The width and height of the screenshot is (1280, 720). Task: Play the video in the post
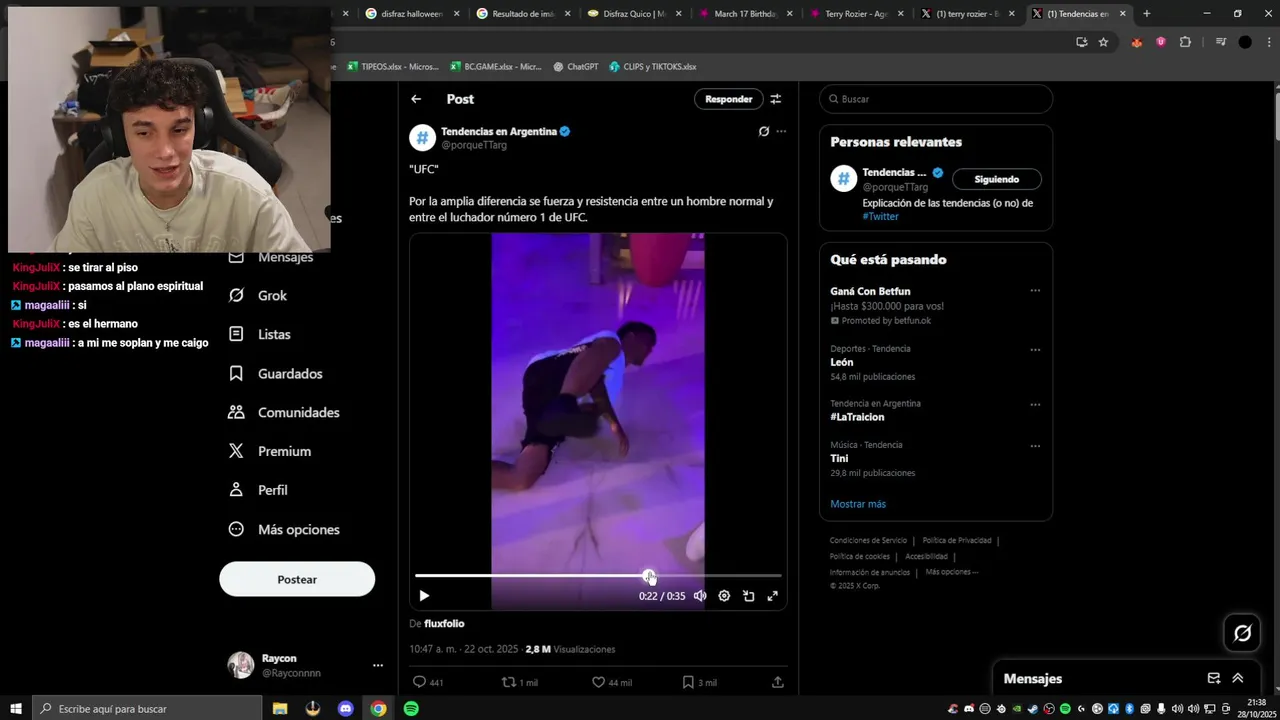[x=424, y=596]
